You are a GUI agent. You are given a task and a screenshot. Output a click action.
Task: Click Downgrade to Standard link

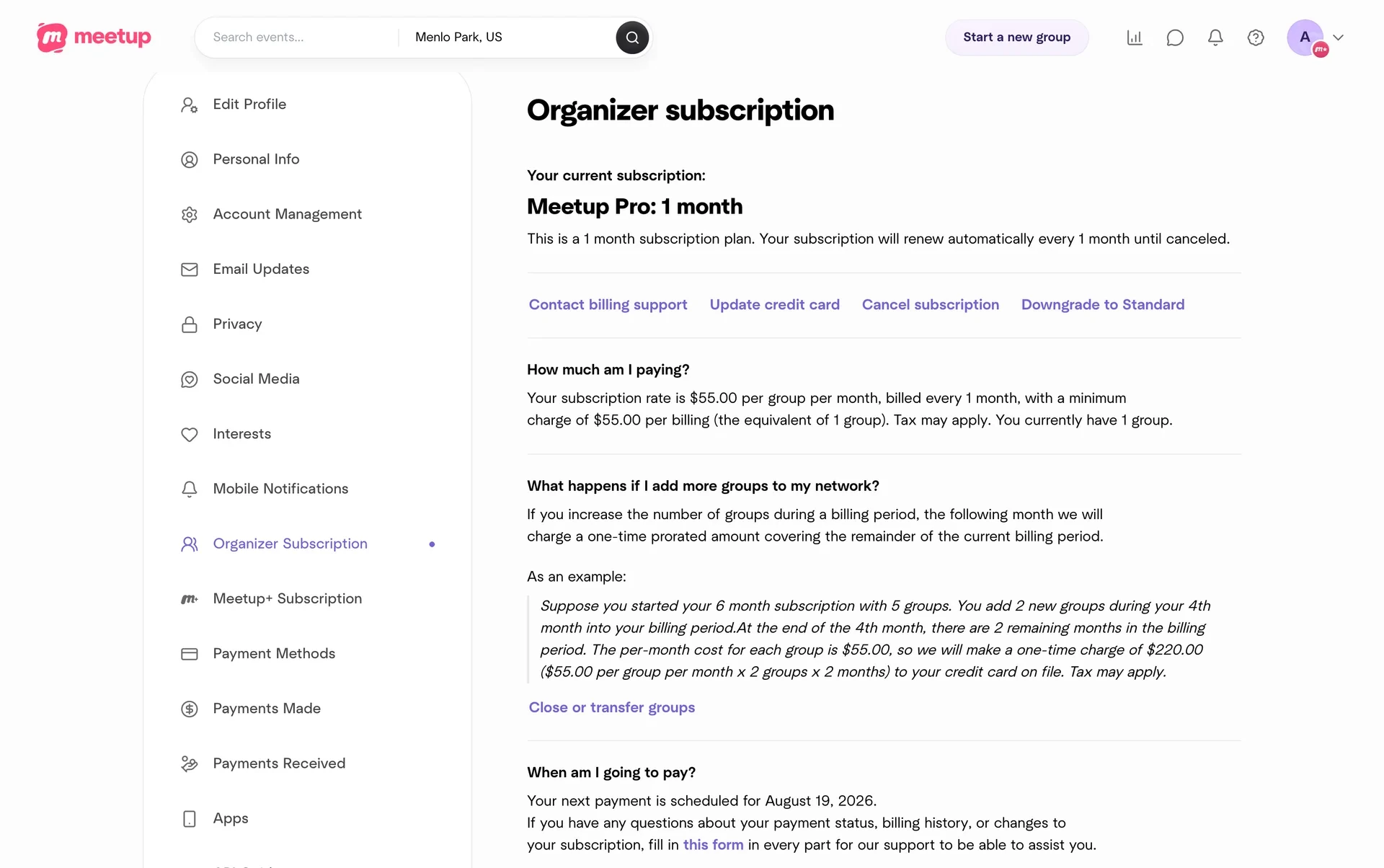1102,305
